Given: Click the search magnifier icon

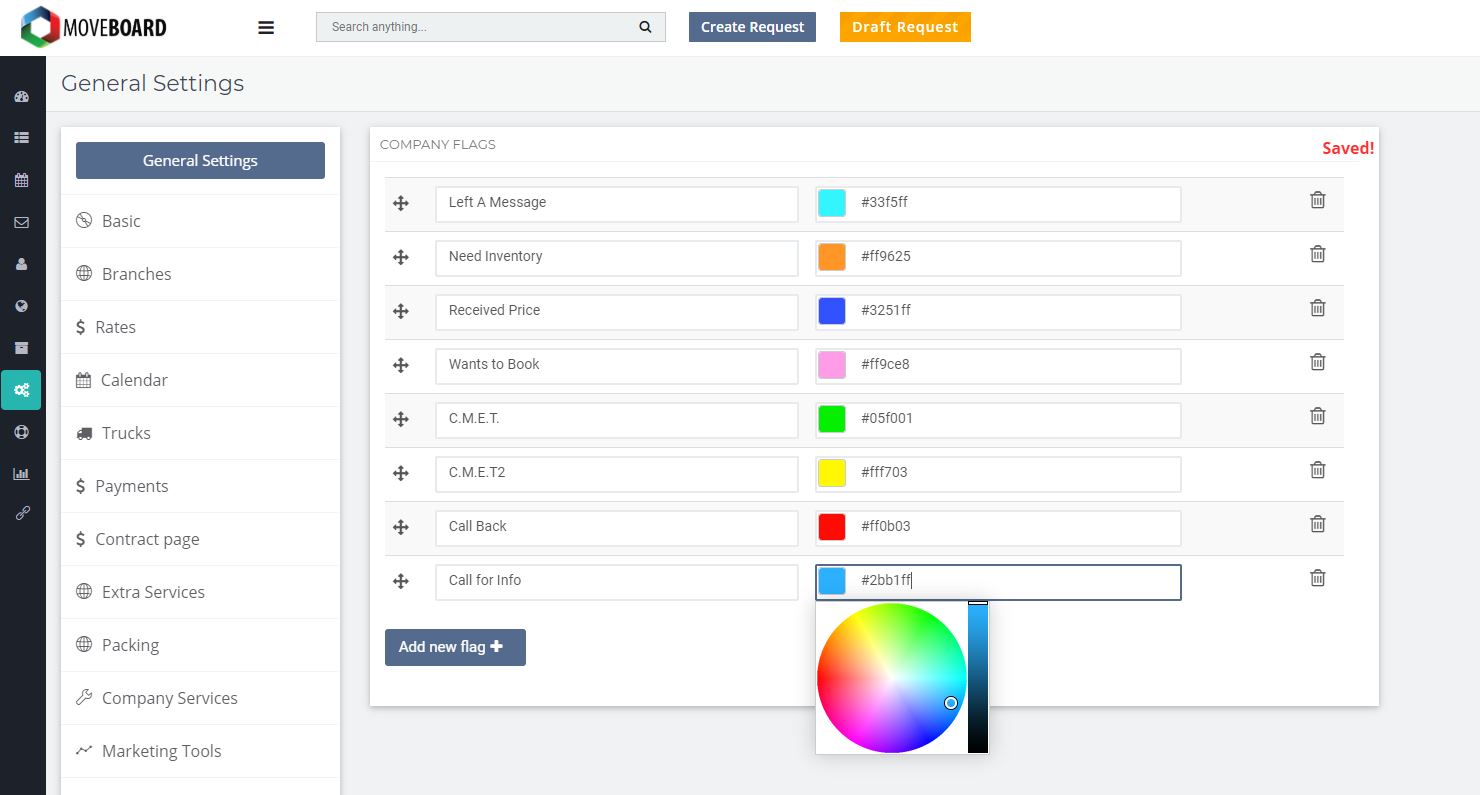Looking at the screenshot, I should pos(645,27).
